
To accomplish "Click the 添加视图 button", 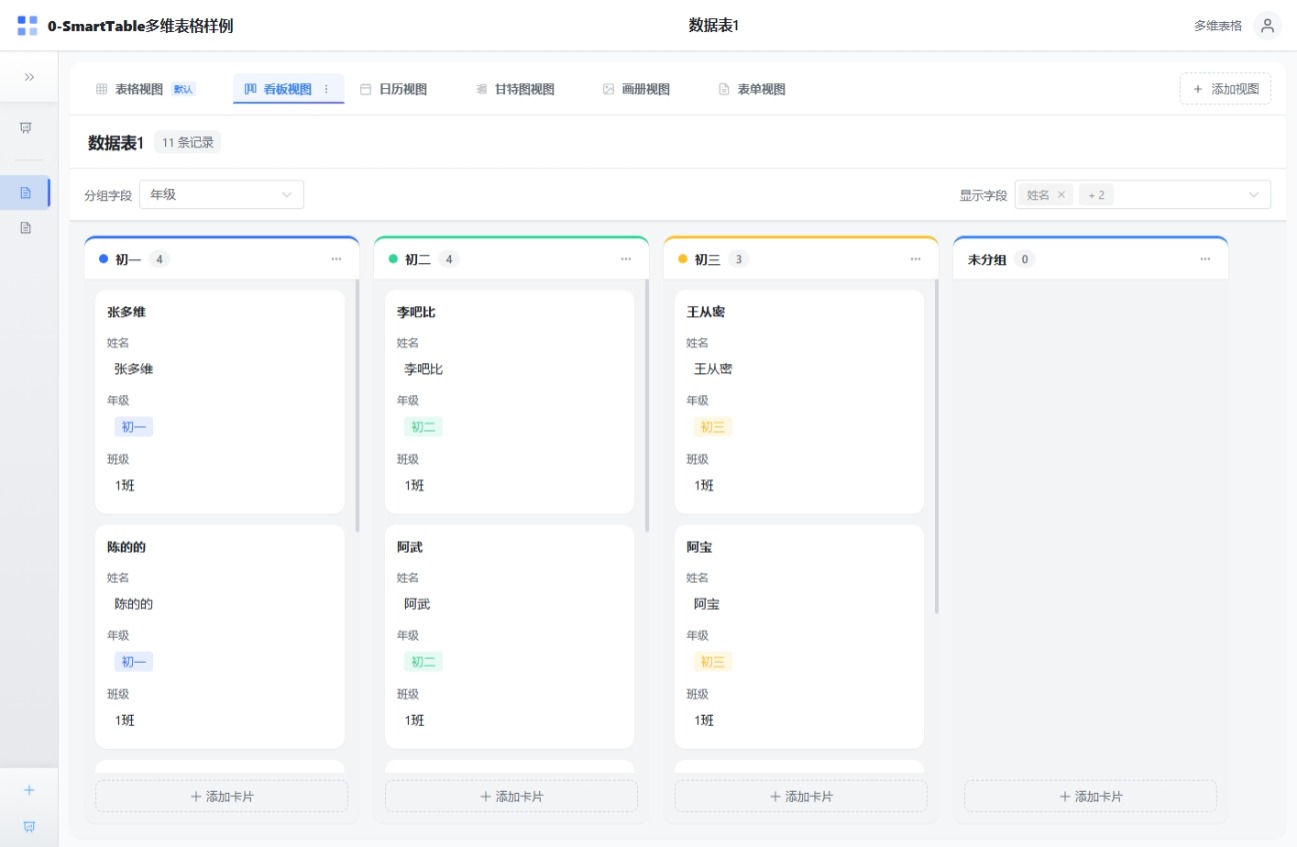I will click(1225, 89).
